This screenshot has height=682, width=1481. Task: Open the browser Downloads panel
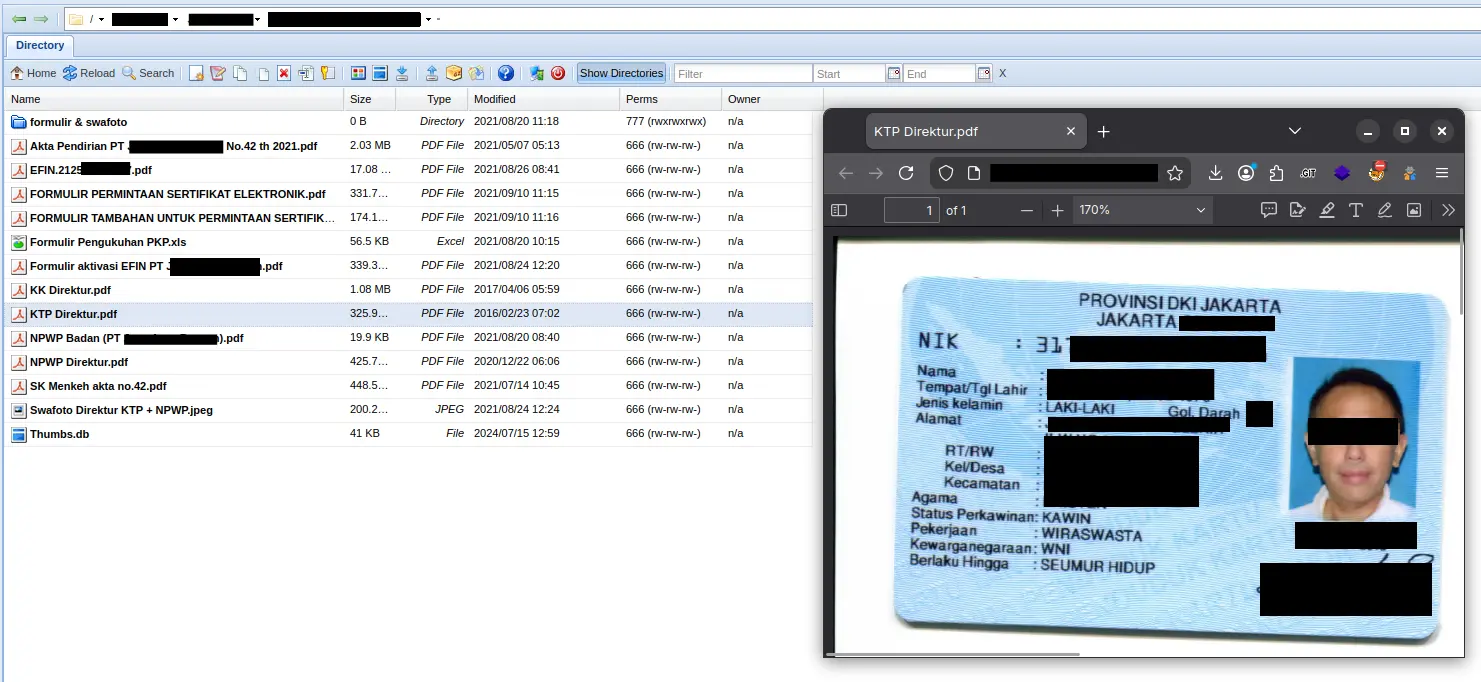tap(1216, 173)
